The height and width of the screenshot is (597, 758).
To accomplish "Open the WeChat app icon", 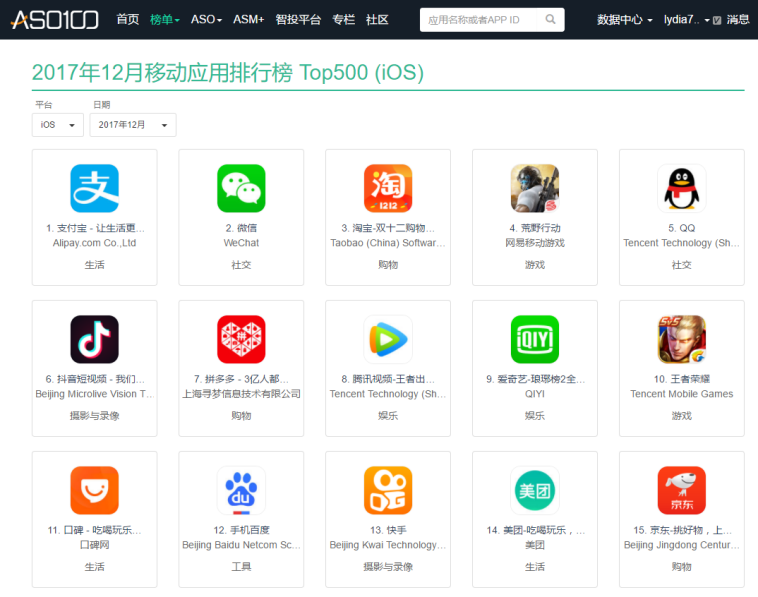I will point(241,189).
